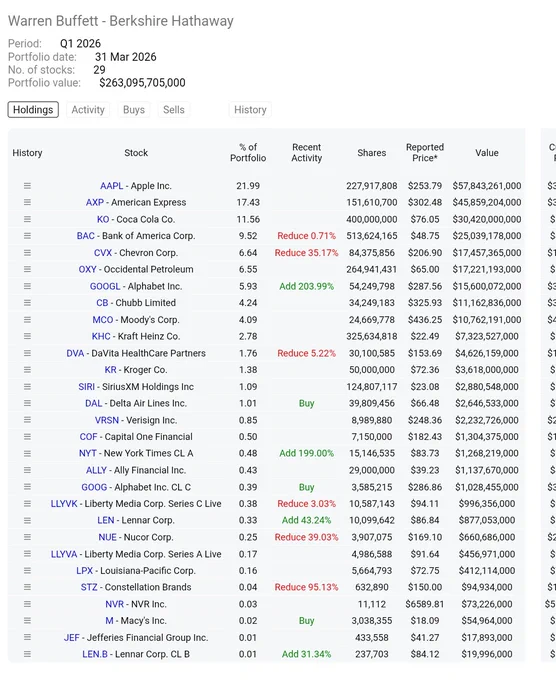Open the CVX ticker link

[103, 252]
